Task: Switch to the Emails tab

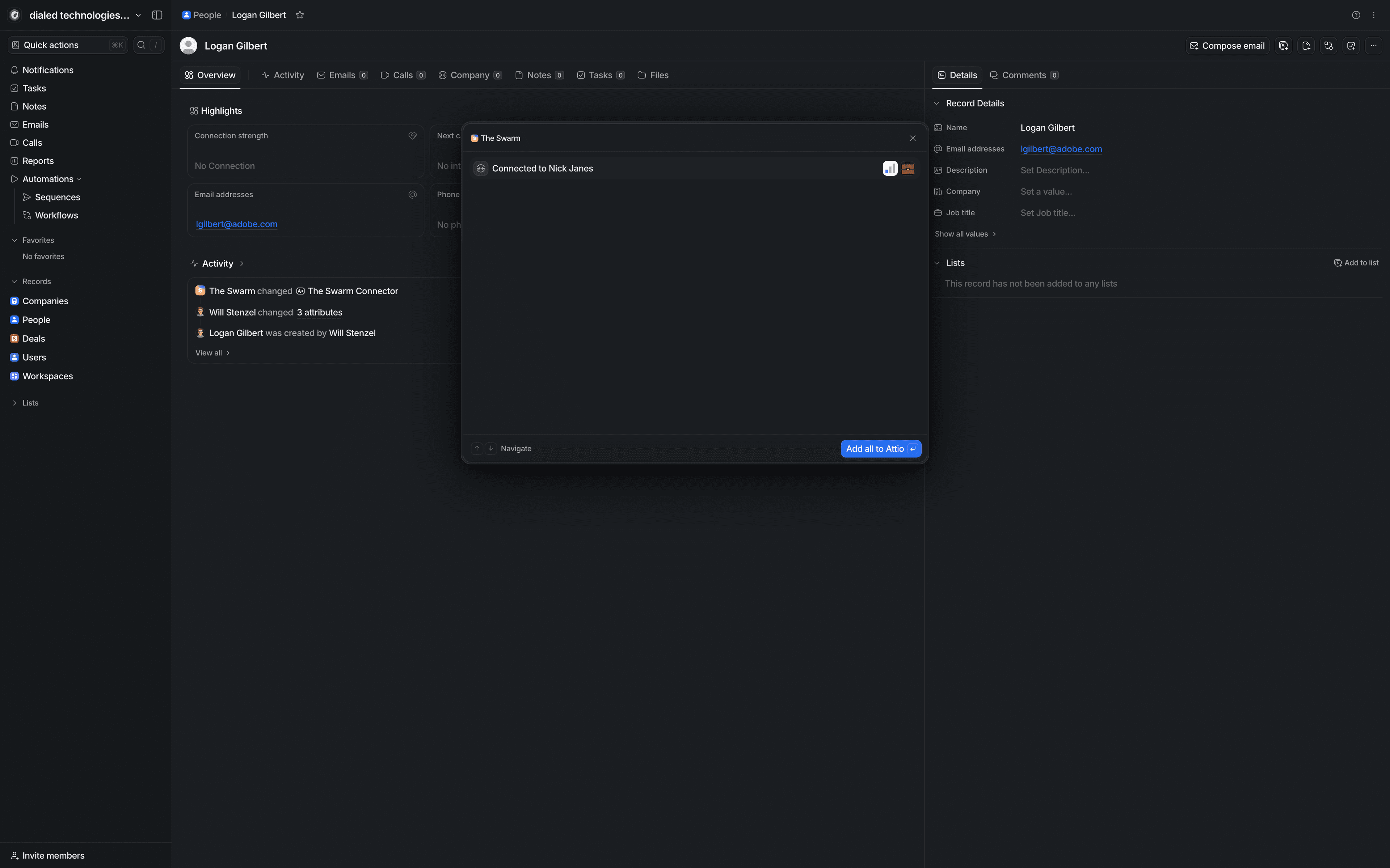Action: click(342, 75)
